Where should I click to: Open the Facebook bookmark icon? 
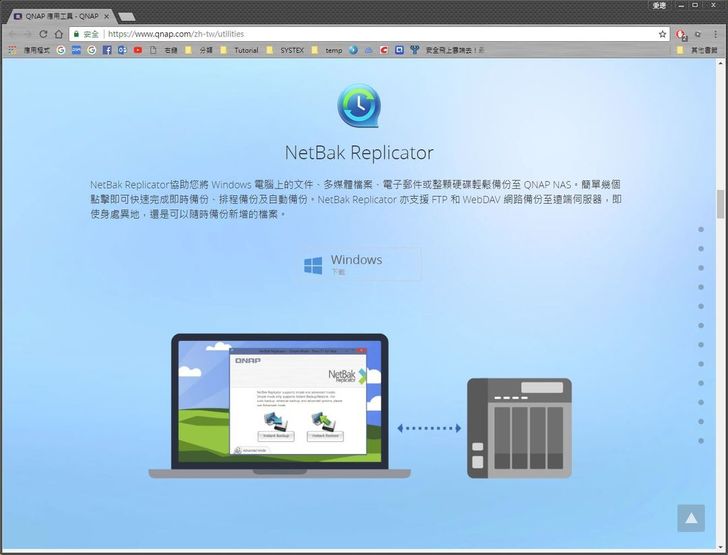pyautogui.click(x=107, y=50)
